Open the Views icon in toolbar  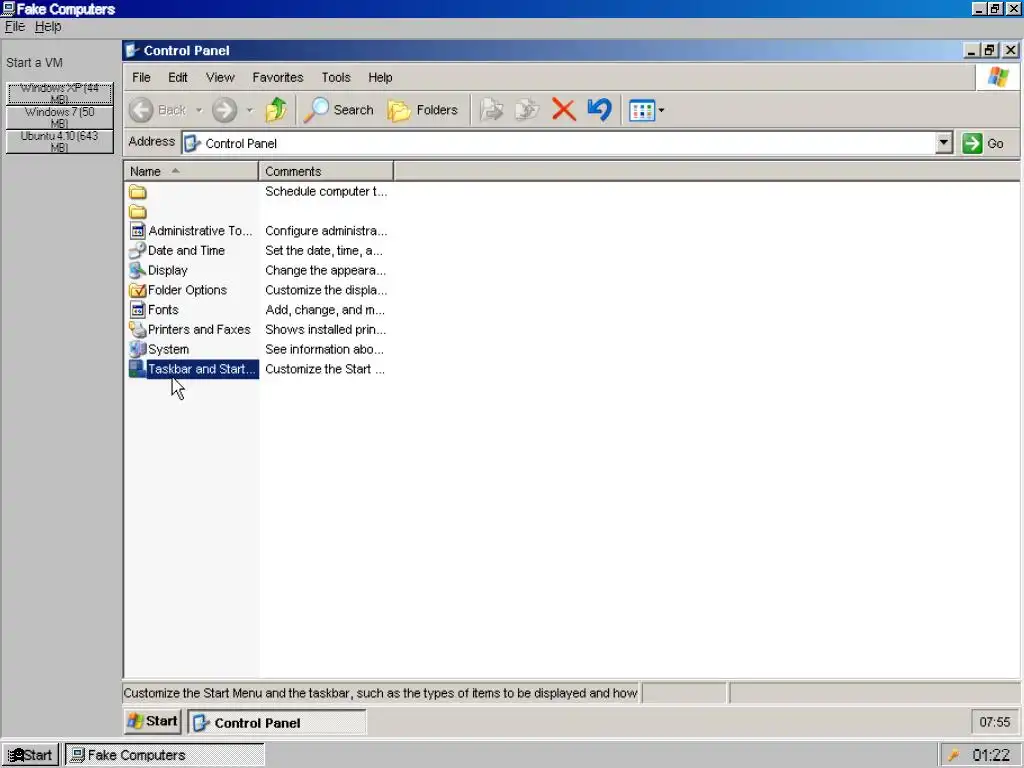(x=641, y=110)
